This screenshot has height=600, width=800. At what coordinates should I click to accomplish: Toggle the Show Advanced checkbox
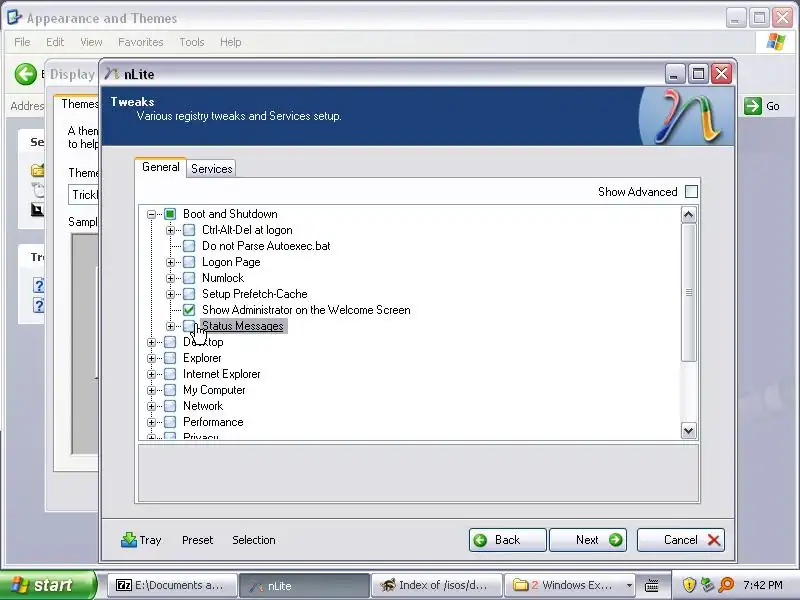pos(691,192)
